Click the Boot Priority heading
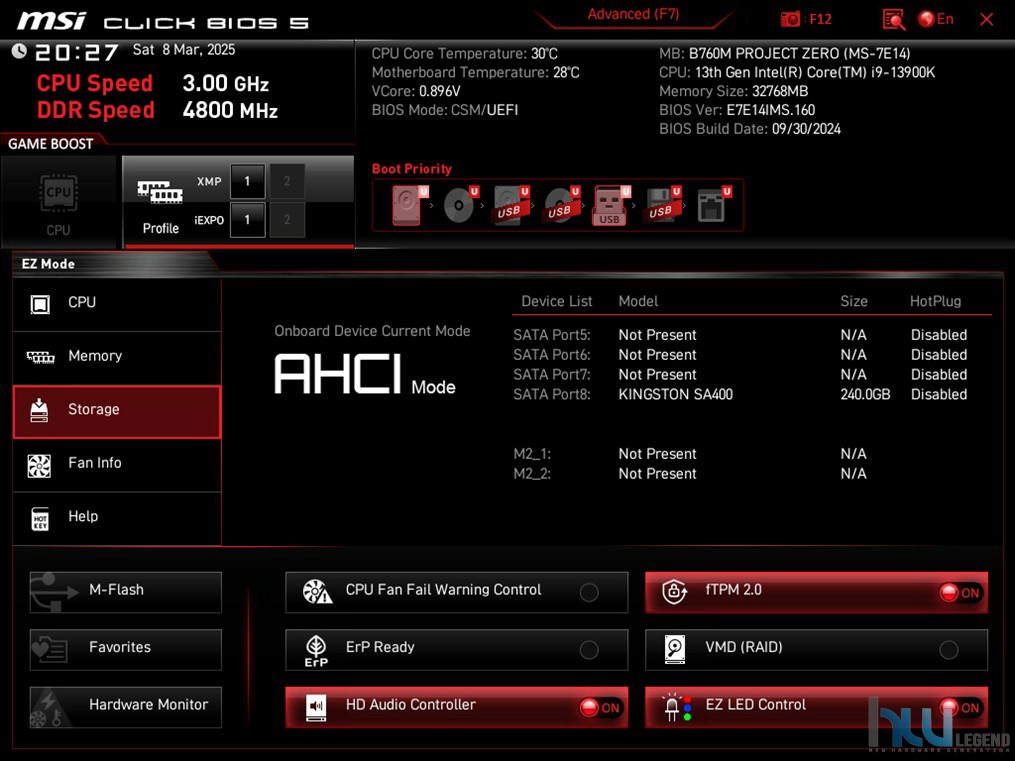The width and height of the screenshot is (1015, 761). 412,169
